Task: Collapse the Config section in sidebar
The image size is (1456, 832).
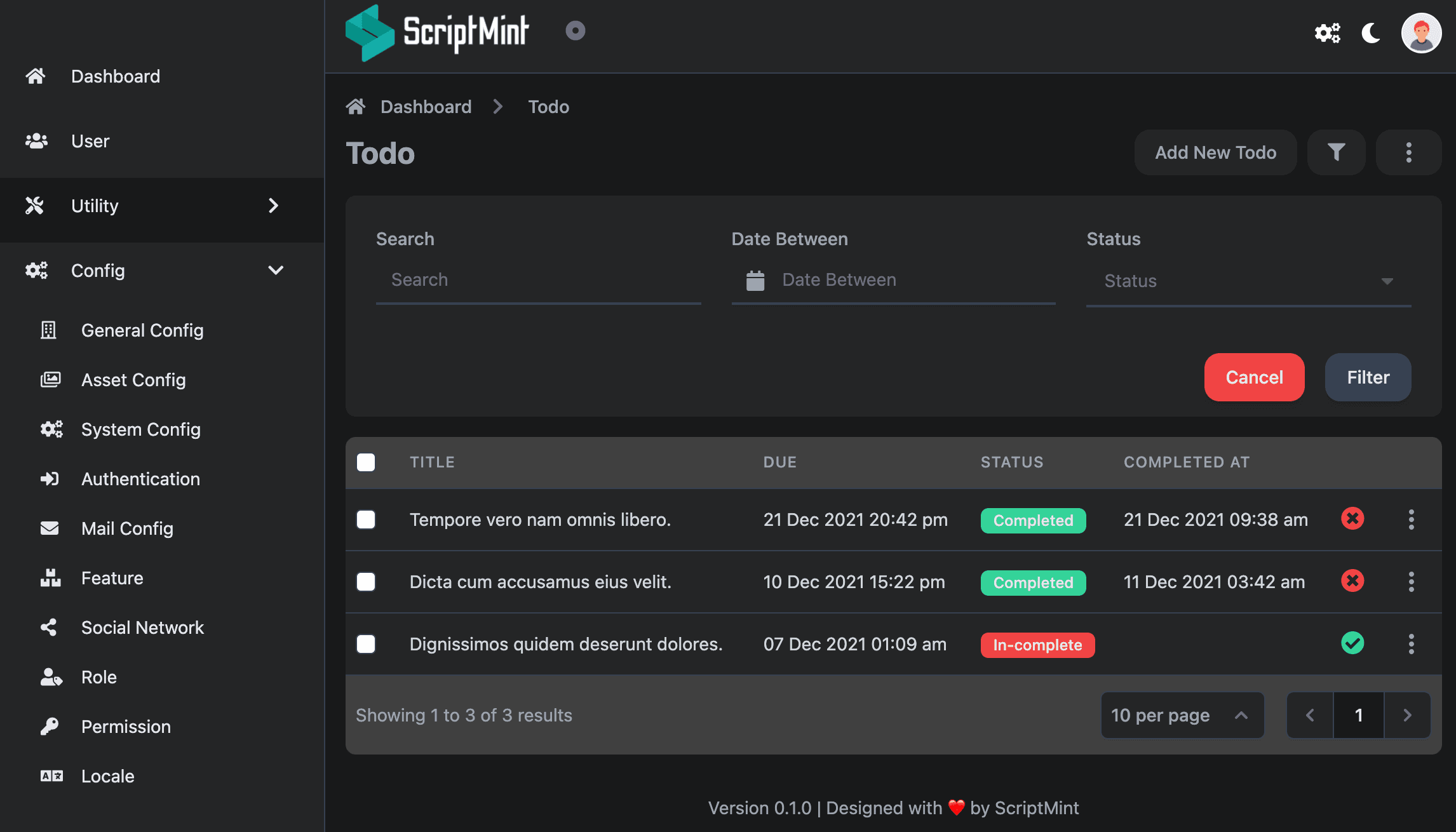Action: (276, 270)
